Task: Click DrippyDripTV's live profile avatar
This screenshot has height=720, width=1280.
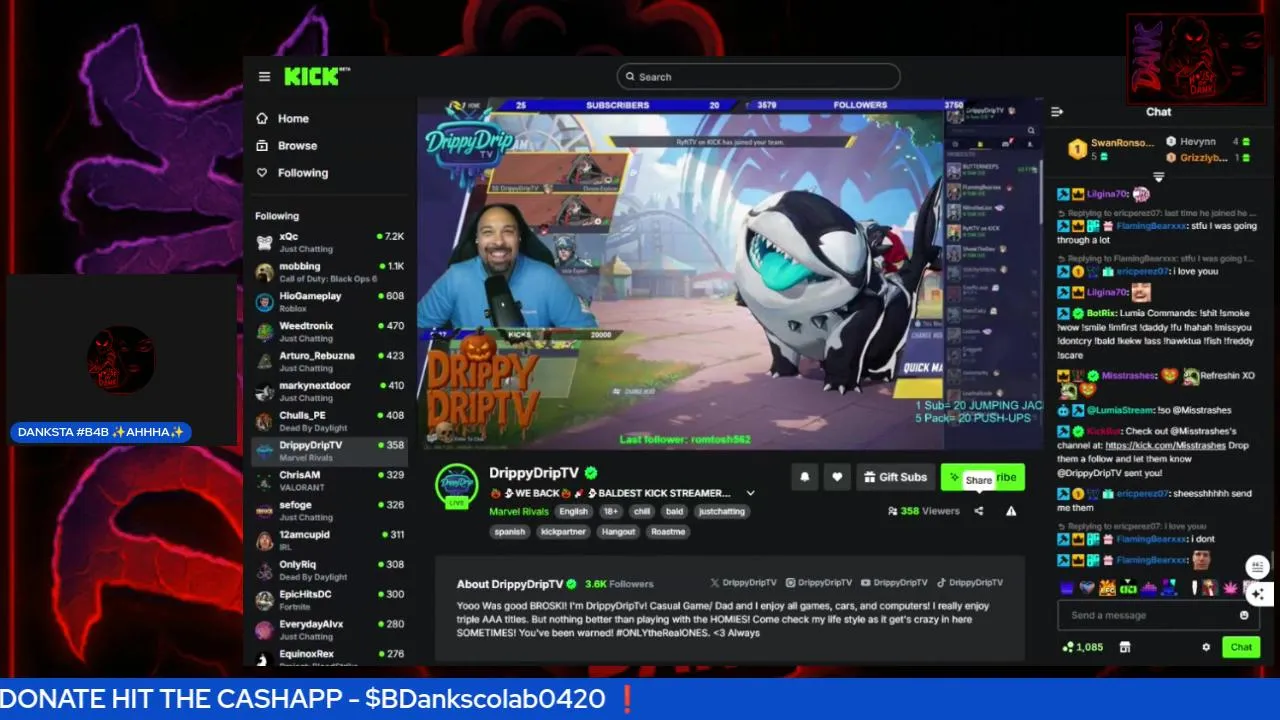Action: (456, 485)
